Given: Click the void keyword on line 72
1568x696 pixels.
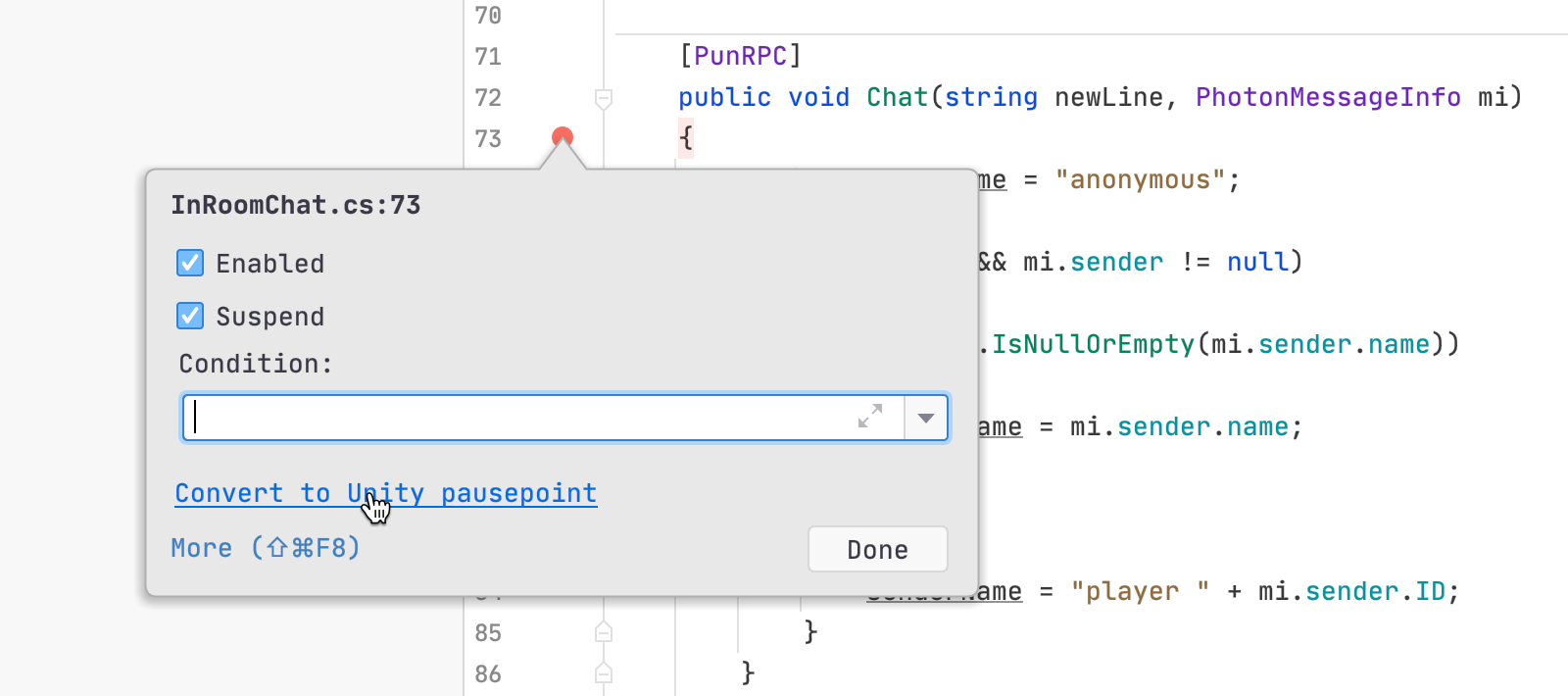Looking at the screenshot, I should click(818, 97).
